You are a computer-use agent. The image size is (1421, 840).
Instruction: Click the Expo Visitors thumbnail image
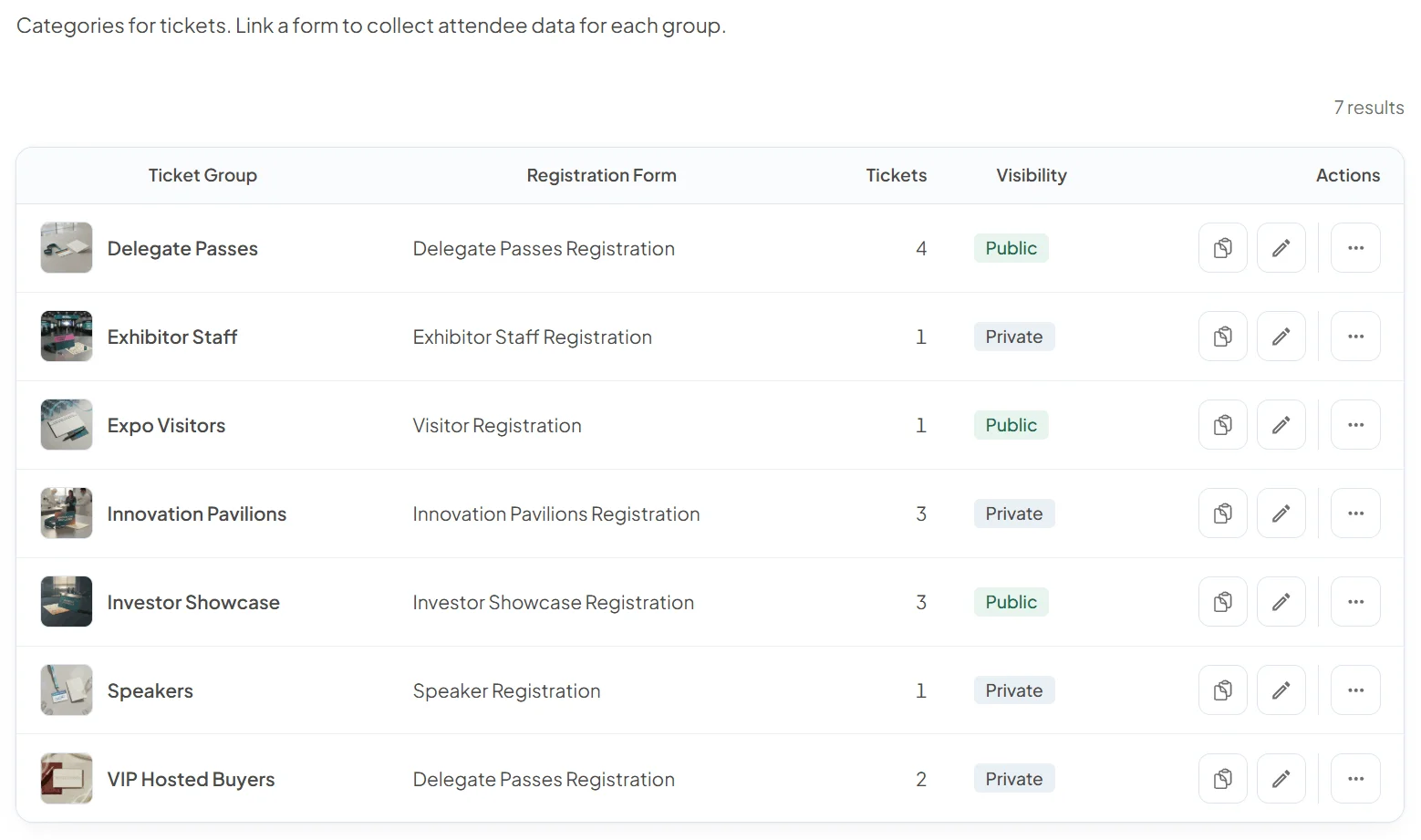(67, 425)
